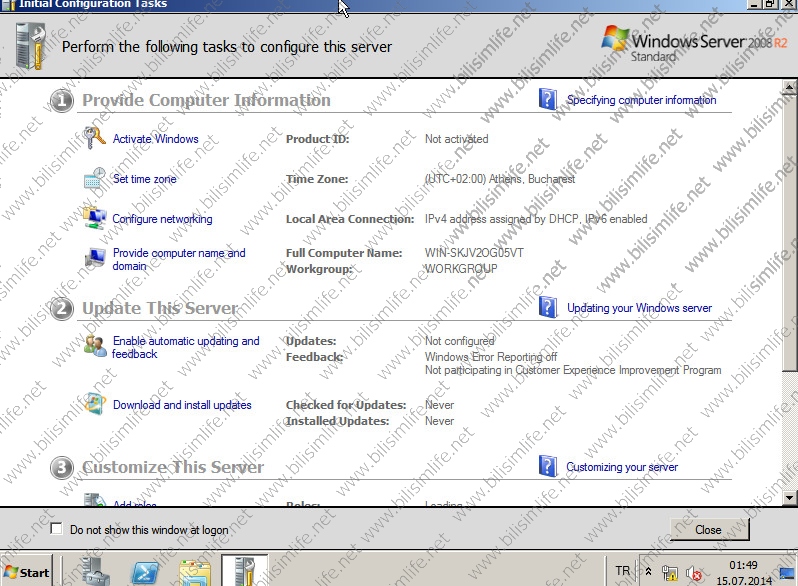
Task: Click the vertical scrollbar thumb
Action: click(789, 233)
